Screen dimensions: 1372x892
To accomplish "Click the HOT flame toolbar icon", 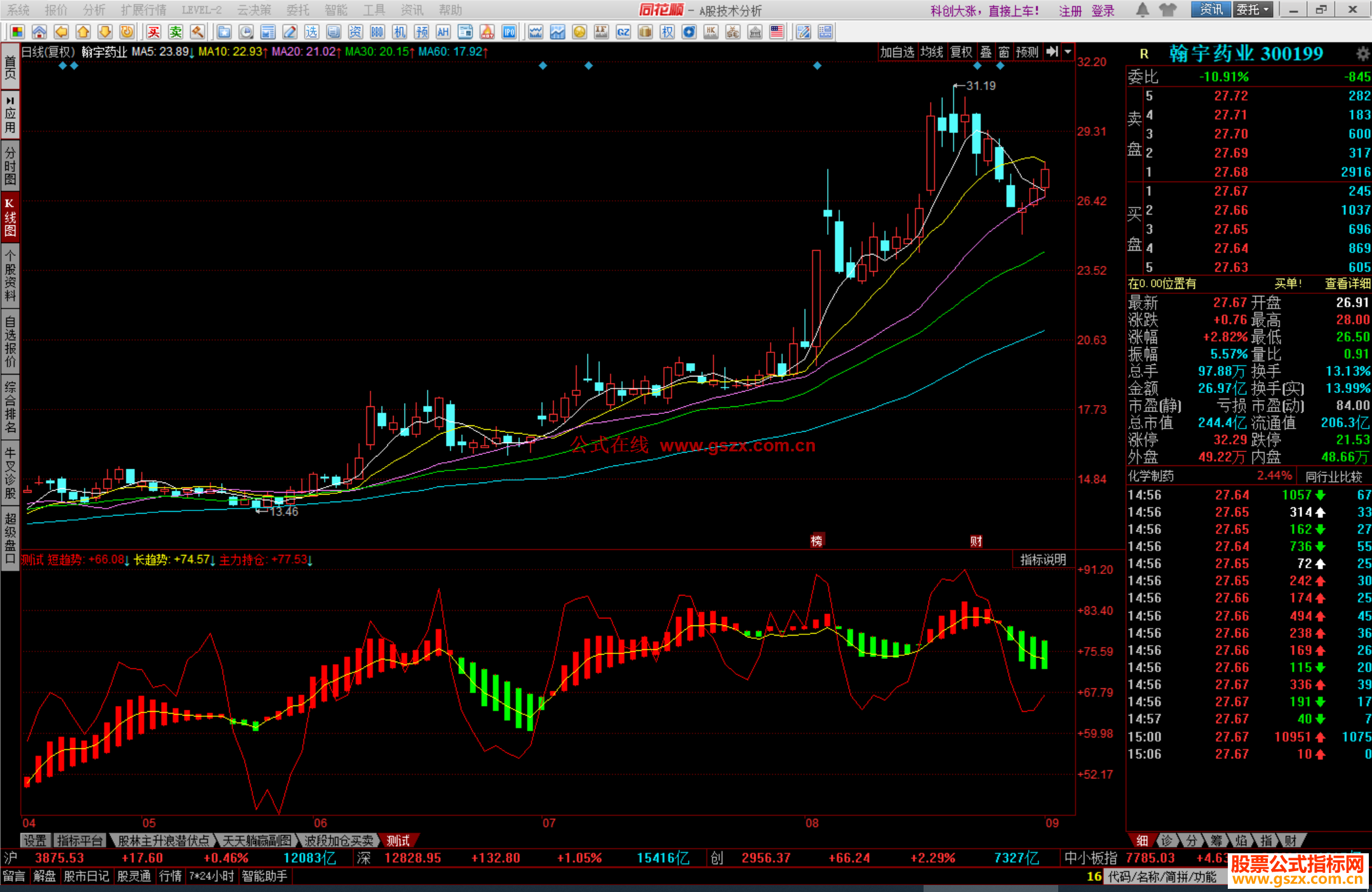I will (x=487, y=32).
